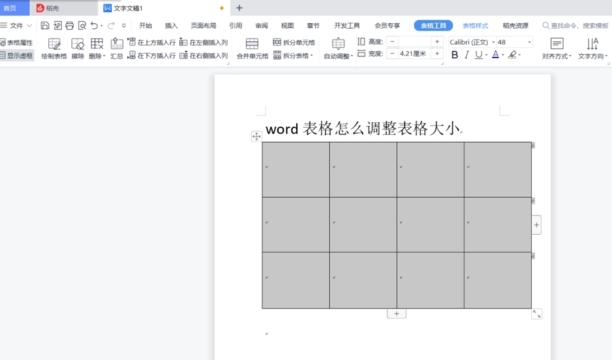
Task: Insert a row above (在上方插入行)
Action: click(151, 42)
